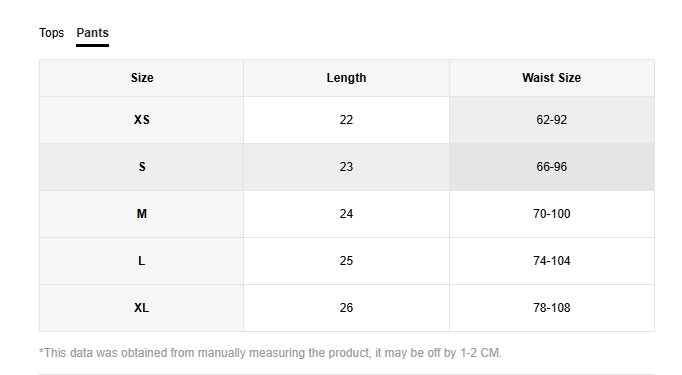Click waist size 74-104 cell
This screenshot has height=375, width=682.
point(552,261)
